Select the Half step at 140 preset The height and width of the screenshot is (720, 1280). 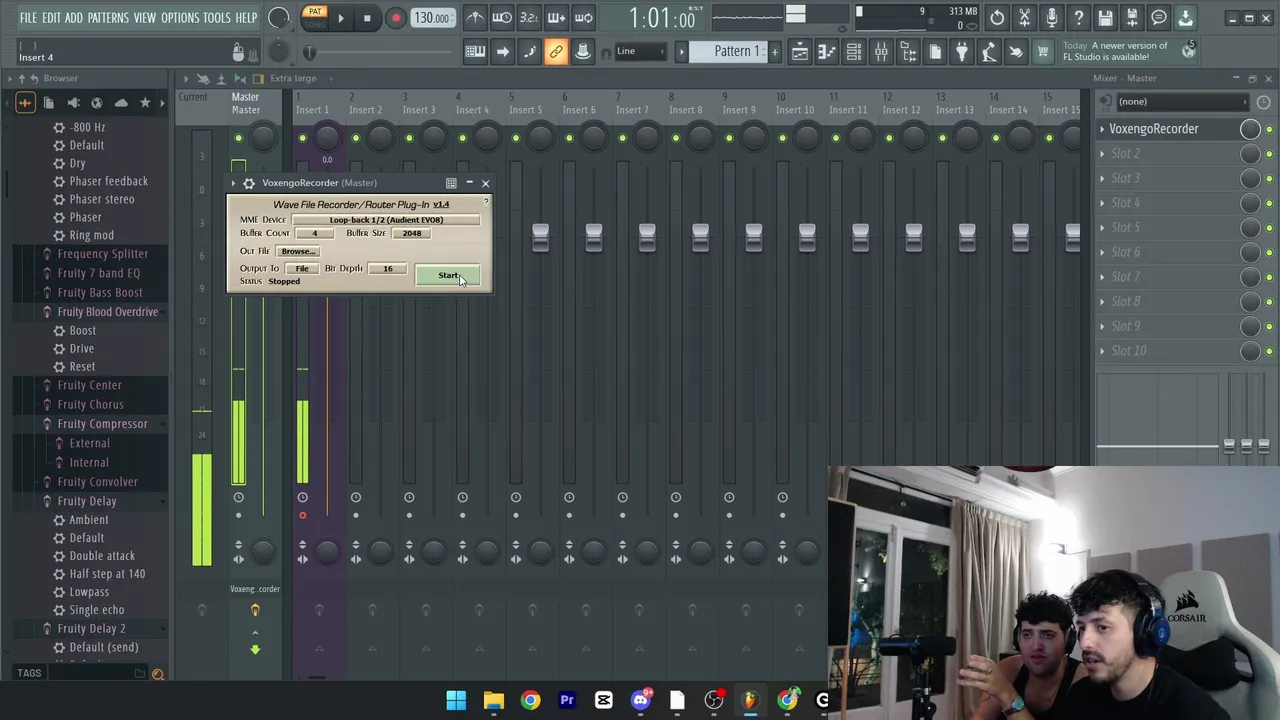tap(107, 574)
